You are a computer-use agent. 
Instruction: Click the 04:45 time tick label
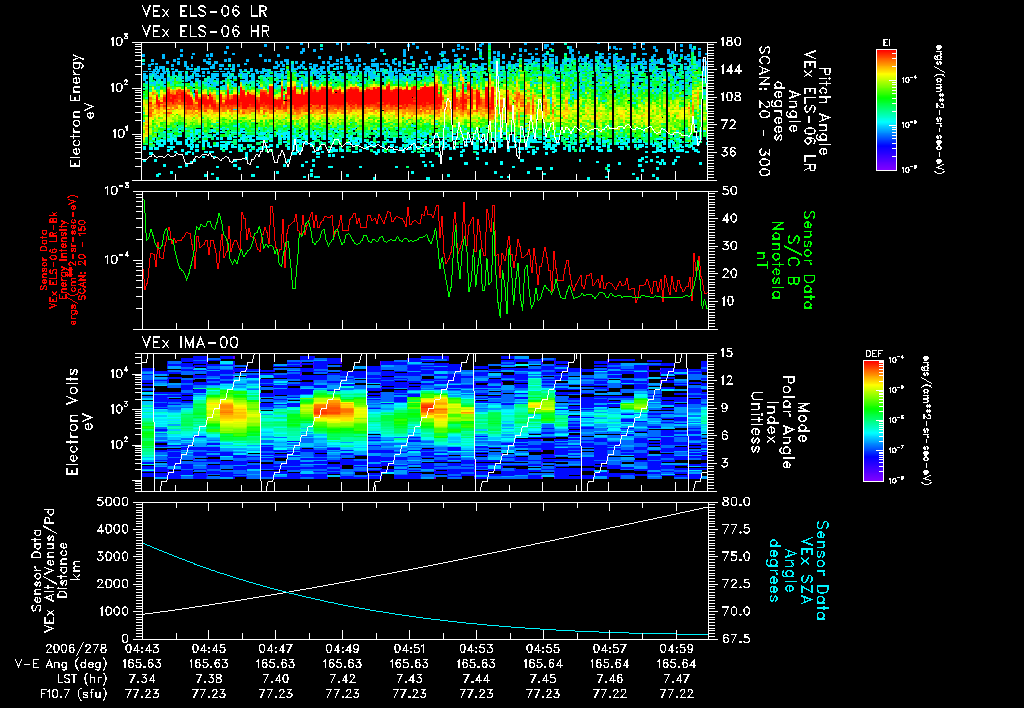(x=209, y=650)
